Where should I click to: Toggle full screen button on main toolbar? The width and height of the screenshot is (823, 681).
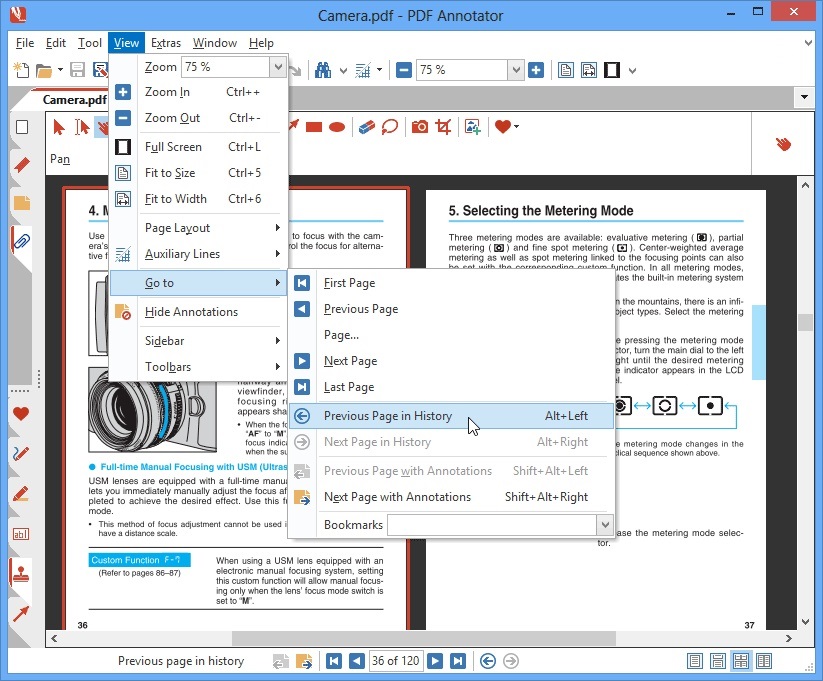tap(611, 70)
